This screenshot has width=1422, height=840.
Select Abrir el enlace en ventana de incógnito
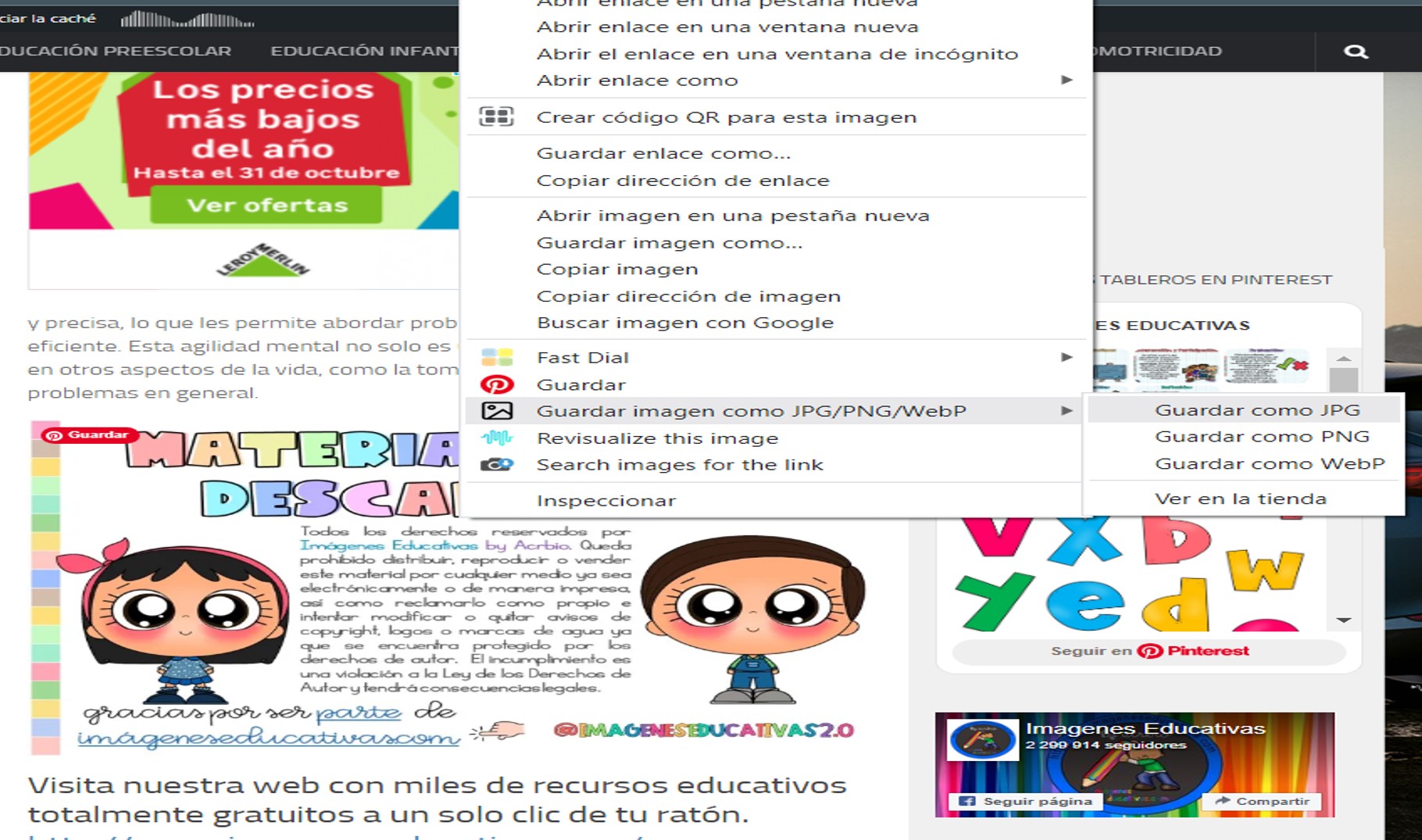coord(777,54)
